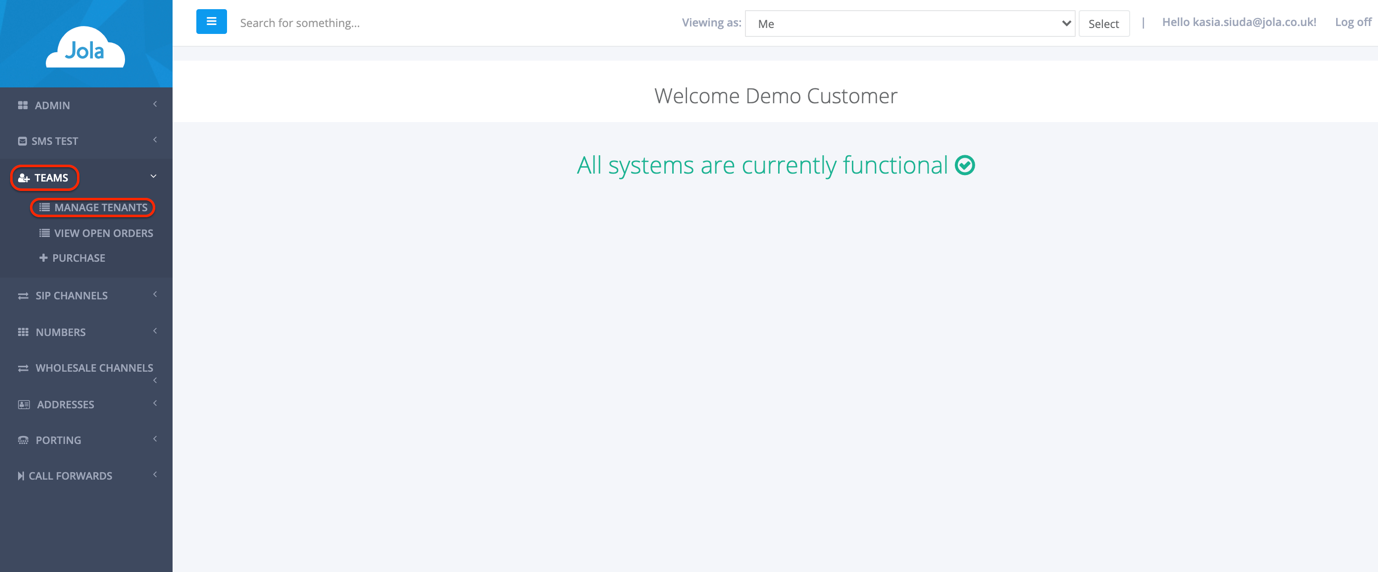The image size is (1378, 572).
Task: Click the Manage Tenants list icon
Action: 44,207
